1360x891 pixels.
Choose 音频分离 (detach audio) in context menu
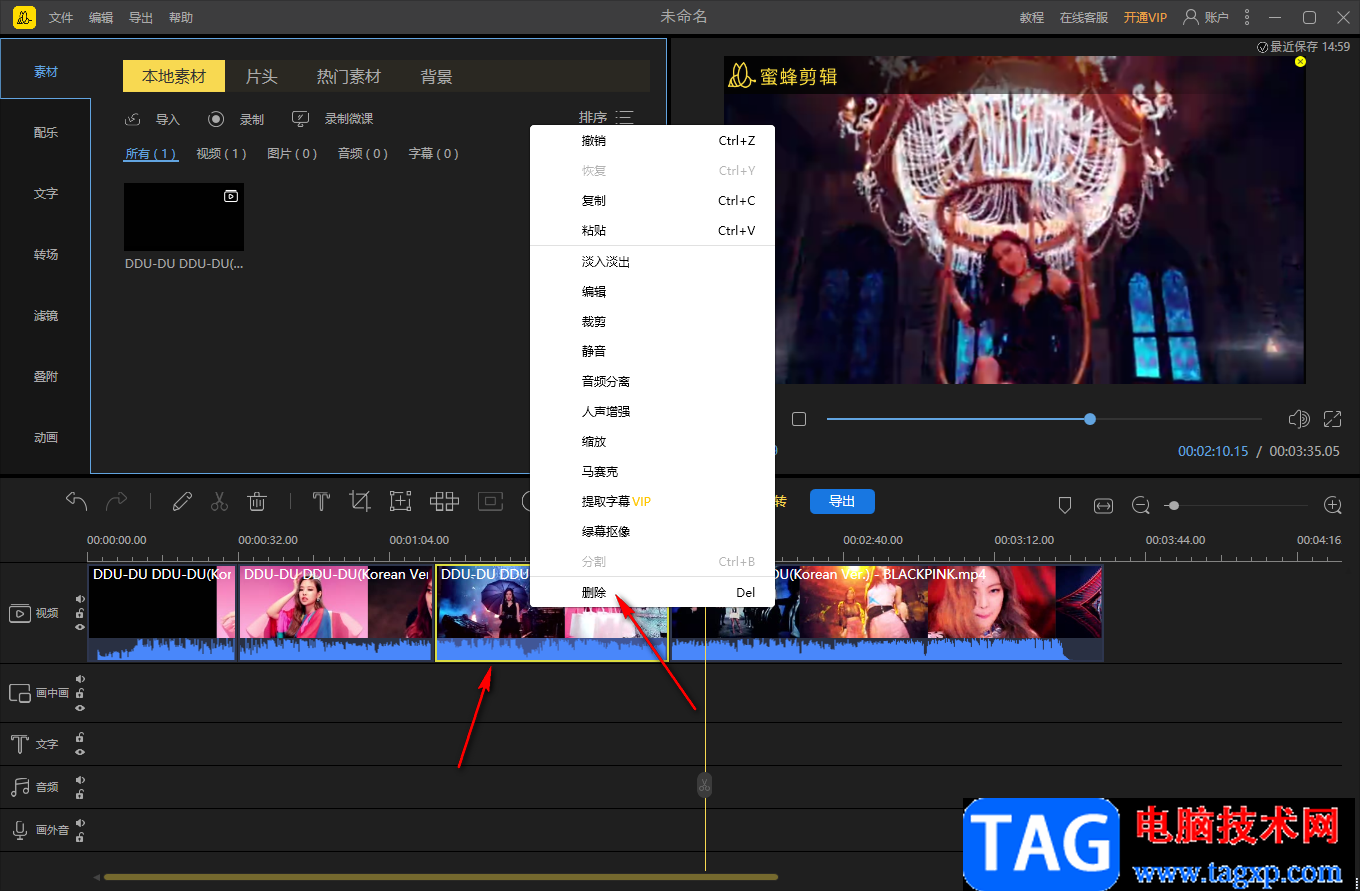tap(652, 382)
